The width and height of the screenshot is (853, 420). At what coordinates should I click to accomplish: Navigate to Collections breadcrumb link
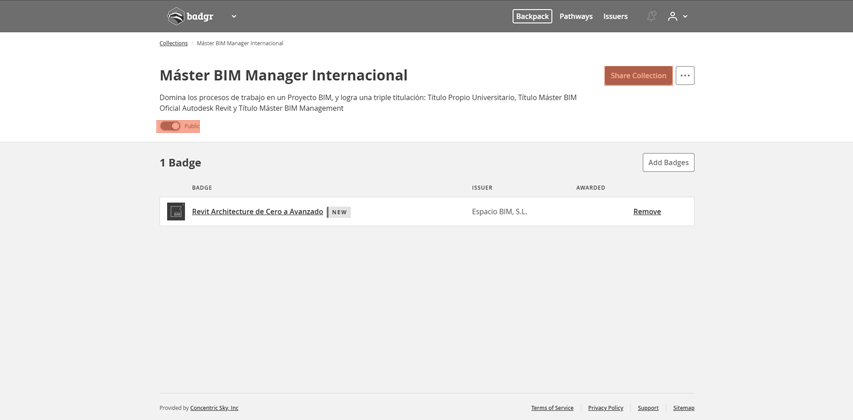click(174, 43)
